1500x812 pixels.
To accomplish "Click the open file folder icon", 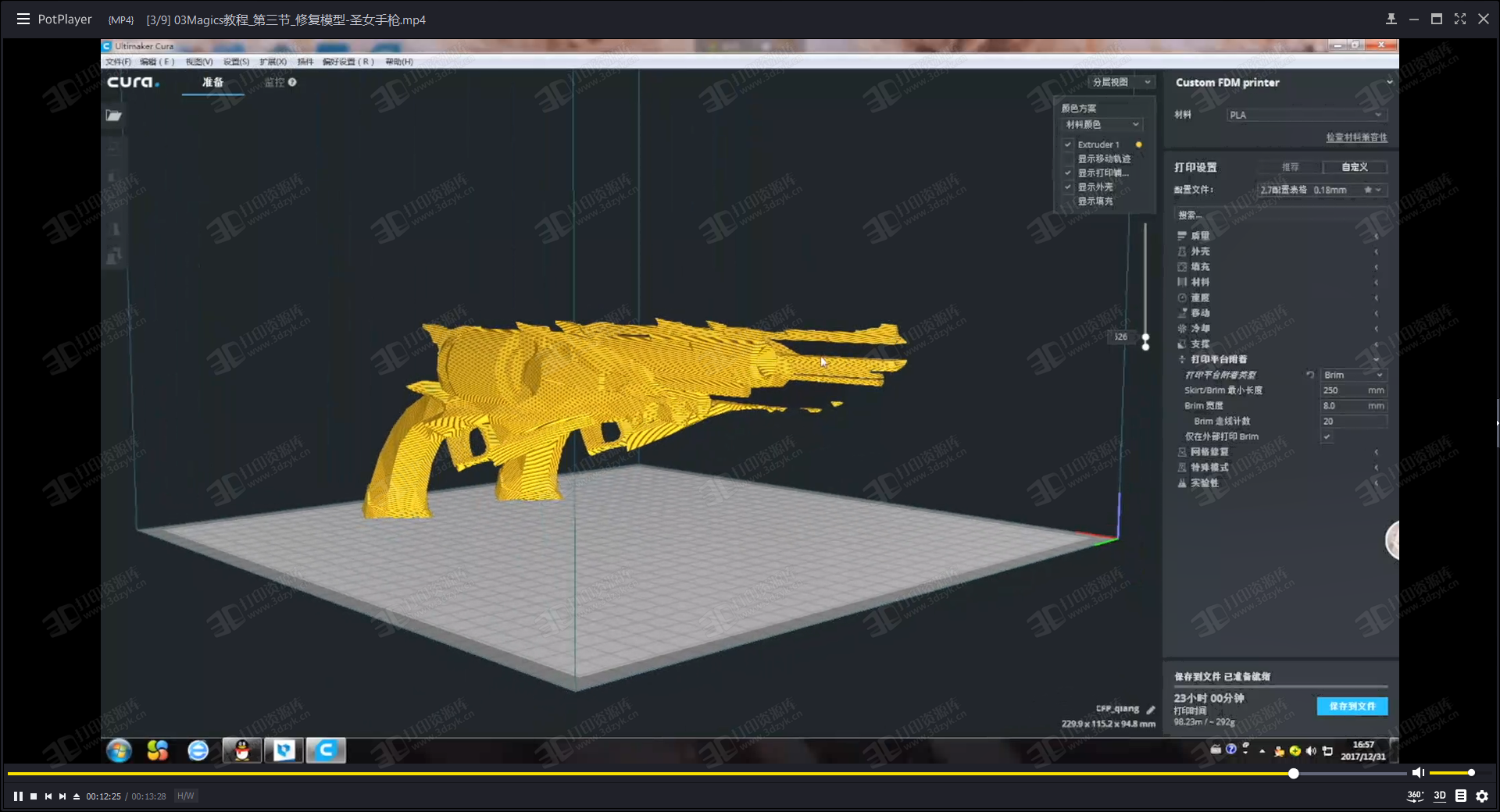I will coord(114,116).
